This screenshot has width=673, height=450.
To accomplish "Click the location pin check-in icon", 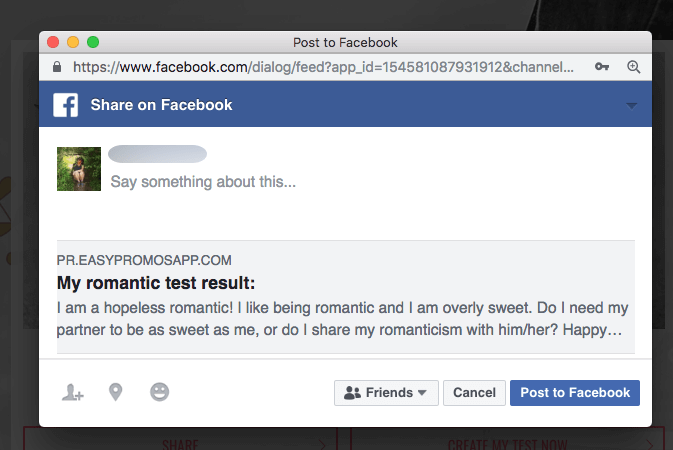I will [115, 392].
